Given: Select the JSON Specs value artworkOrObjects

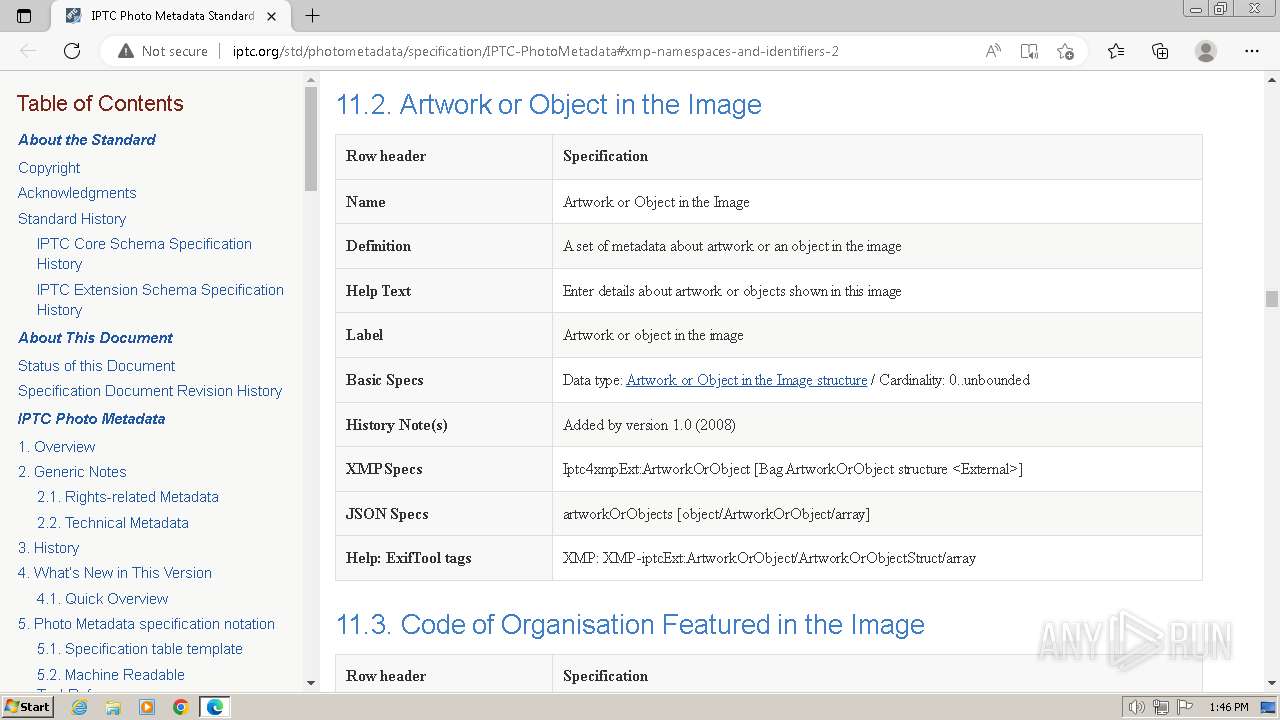Looking at the screenshot, I should (x=716, y=514).
